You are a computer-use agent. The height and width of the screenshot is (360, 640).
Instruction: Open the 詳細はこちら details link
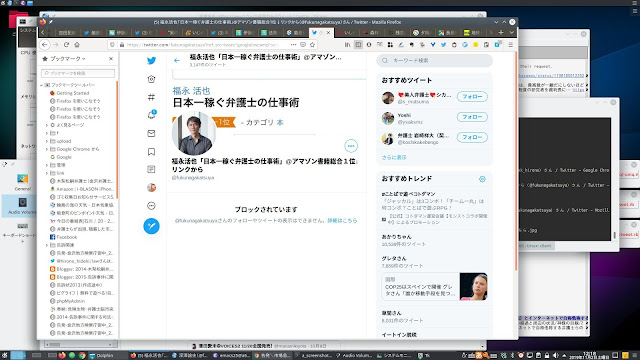(x=342, y=220)
